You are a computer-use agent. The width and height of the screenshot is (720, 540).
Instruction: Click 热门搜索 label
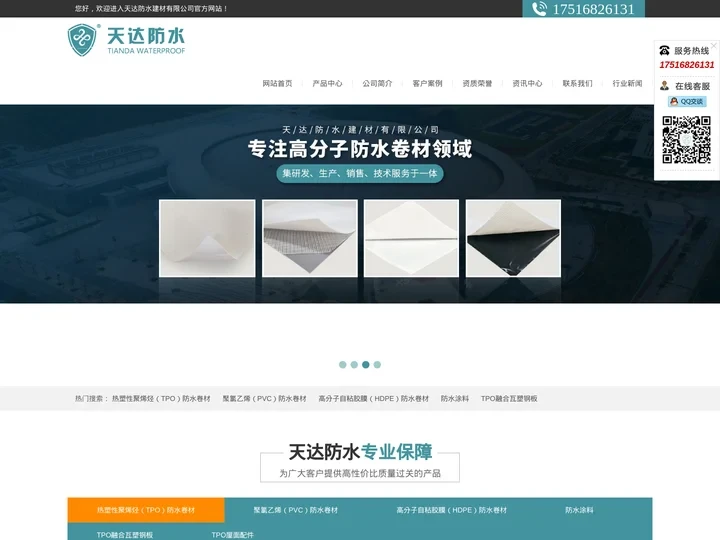pos(91,399)
